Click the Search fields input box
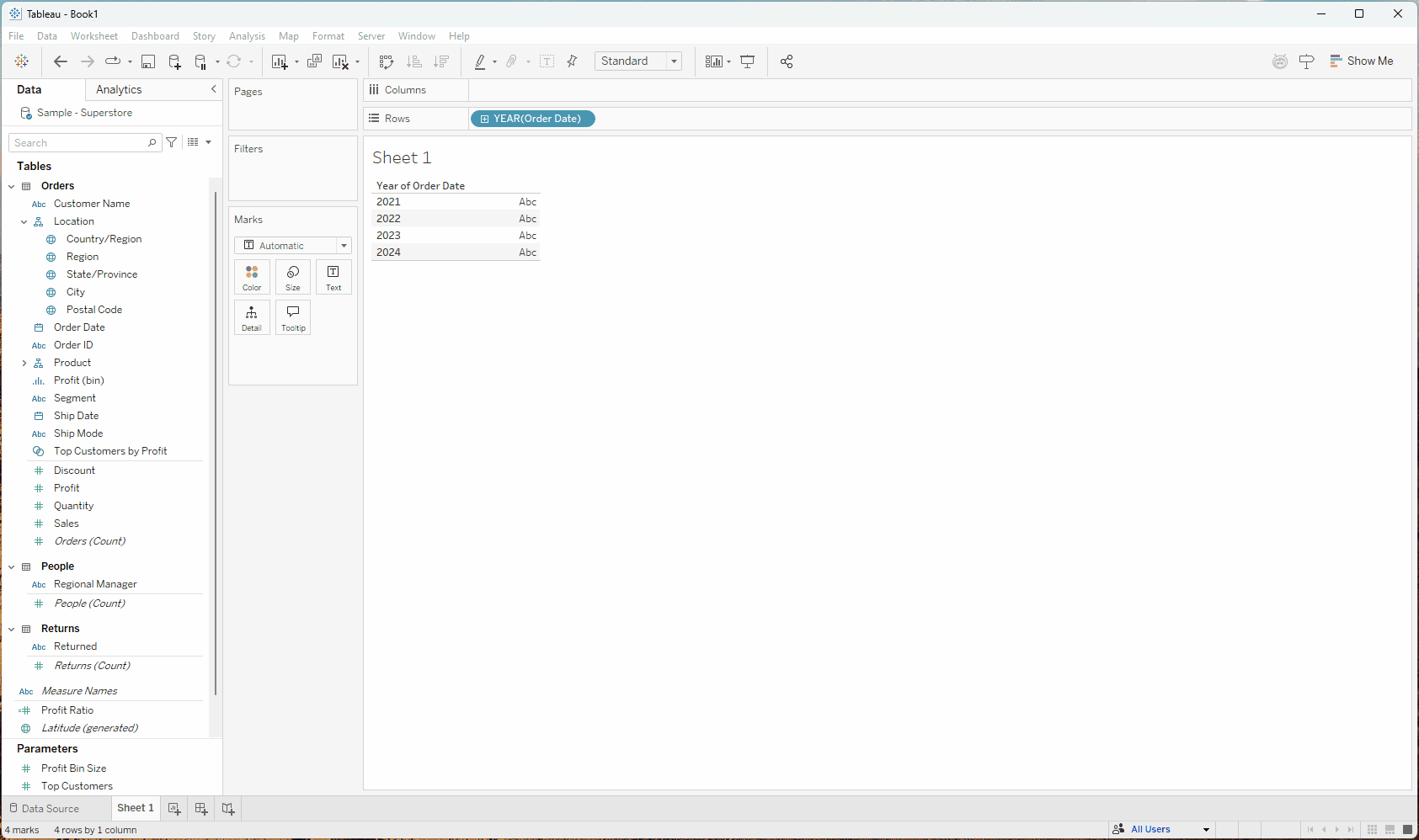 [x=80, y=143]
